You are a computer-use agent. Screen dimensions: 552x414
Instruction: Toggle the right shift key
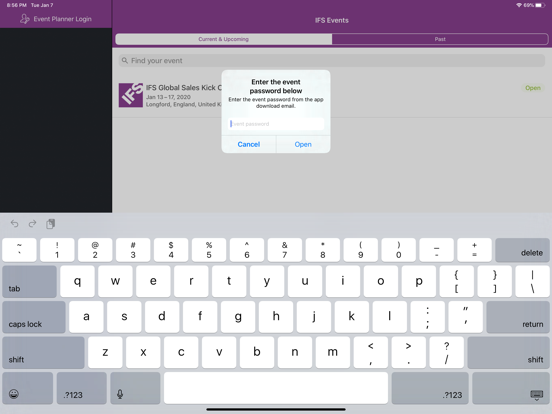click(x=509, y=353)
